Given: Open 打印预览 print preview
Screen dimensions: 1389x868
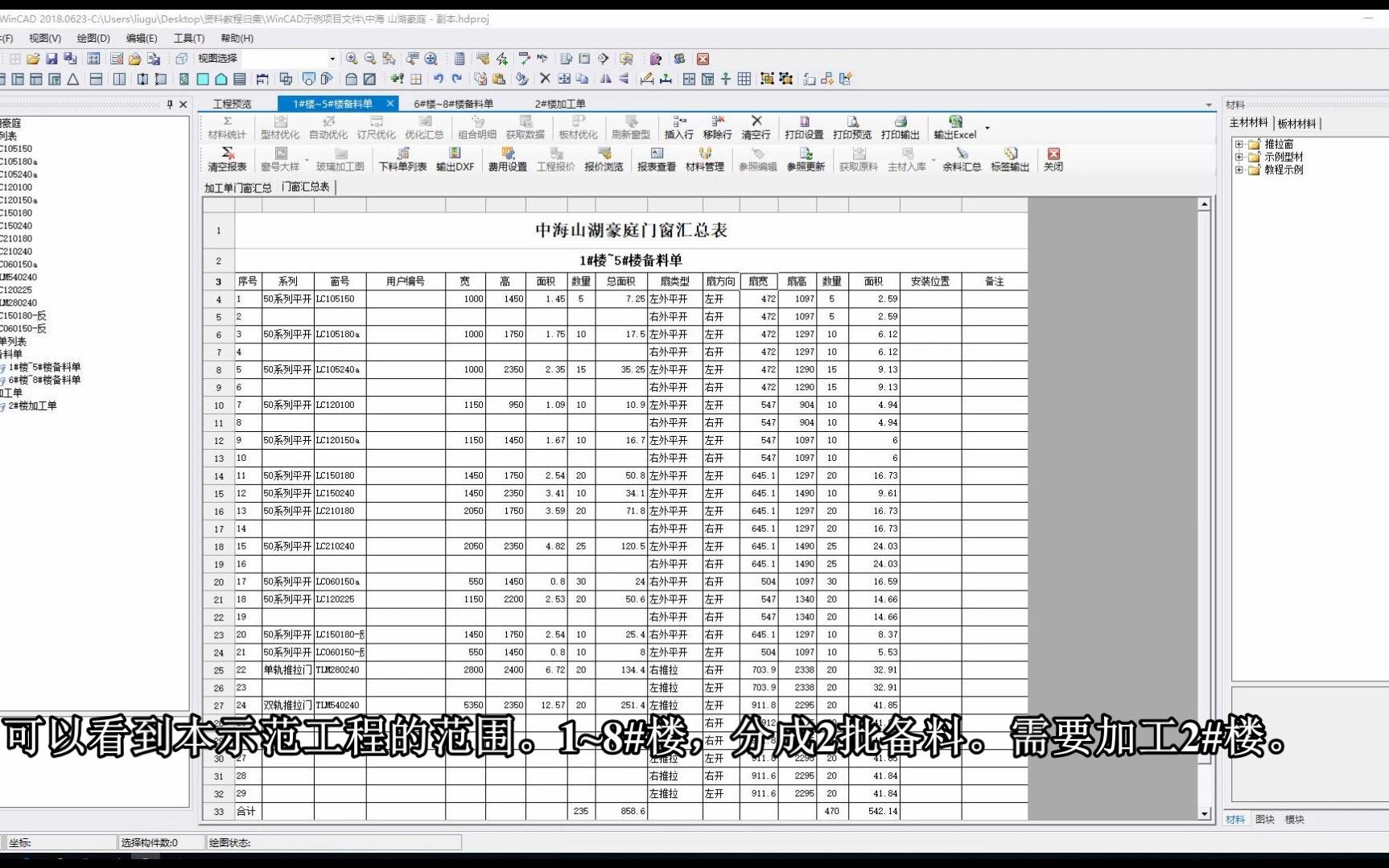Looking at the screenshot, I should point(852,128).
